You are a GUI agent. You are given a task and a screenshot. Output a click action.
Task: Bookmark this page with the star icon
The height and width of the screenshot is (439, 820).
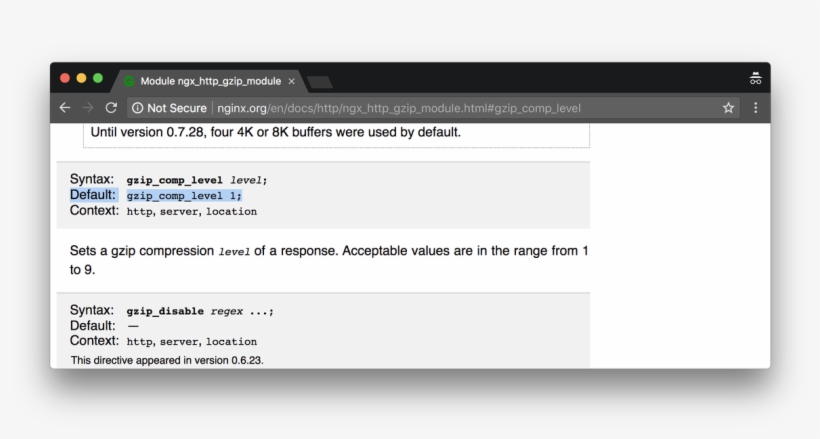click(728, 108)
